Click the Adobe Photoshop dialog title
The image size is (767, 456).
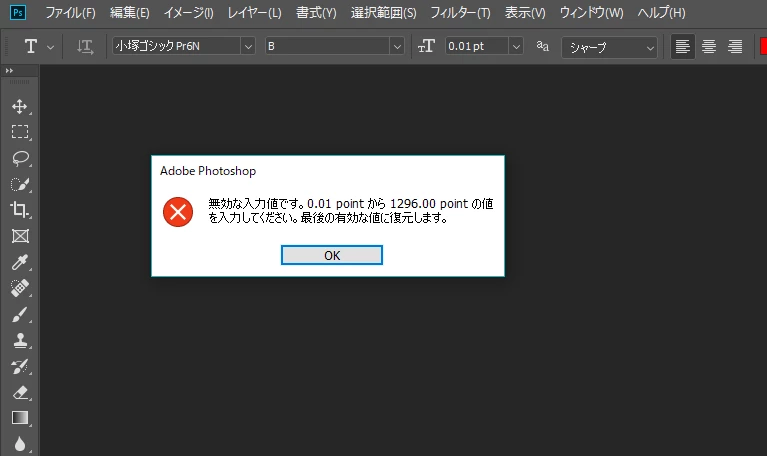tap(208, 171)
